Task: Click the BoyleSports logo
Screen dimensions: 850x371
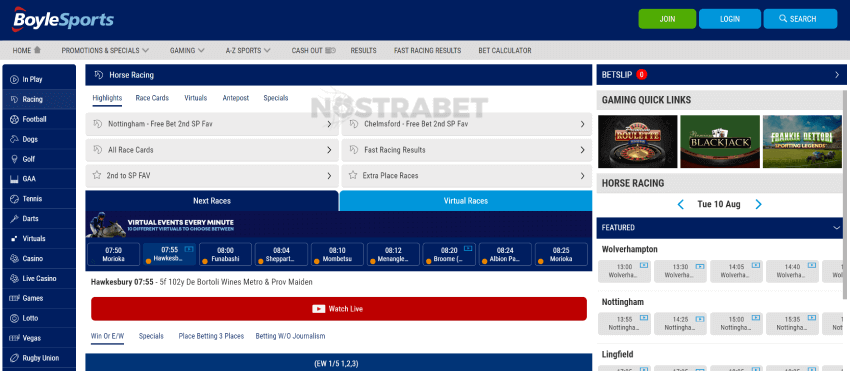Action: [x=63, y=20]
